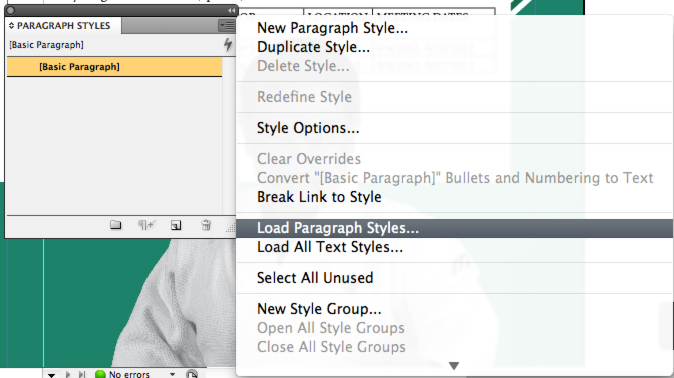The width and height of the screenshot is (674, 378).
Task: Choose Duplicate Style...
Action: tap(313, 47)
